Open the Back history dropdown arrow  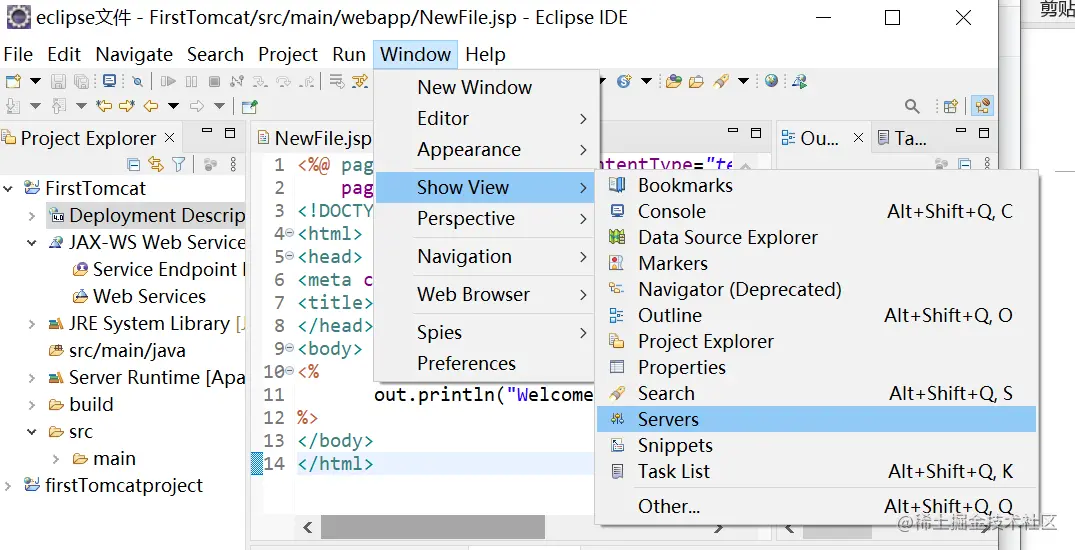pos(173,106)
